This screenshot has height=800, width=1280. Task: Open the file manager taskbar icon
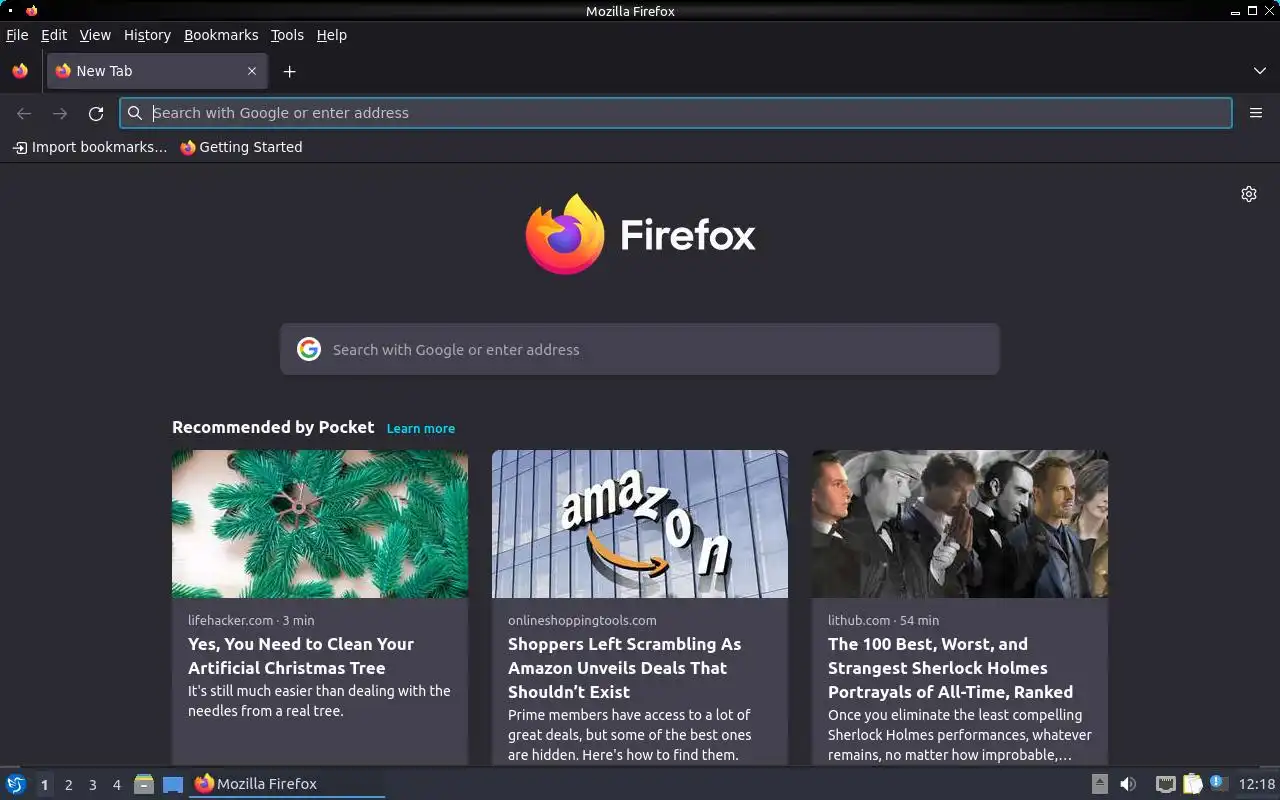coord(144,784)
